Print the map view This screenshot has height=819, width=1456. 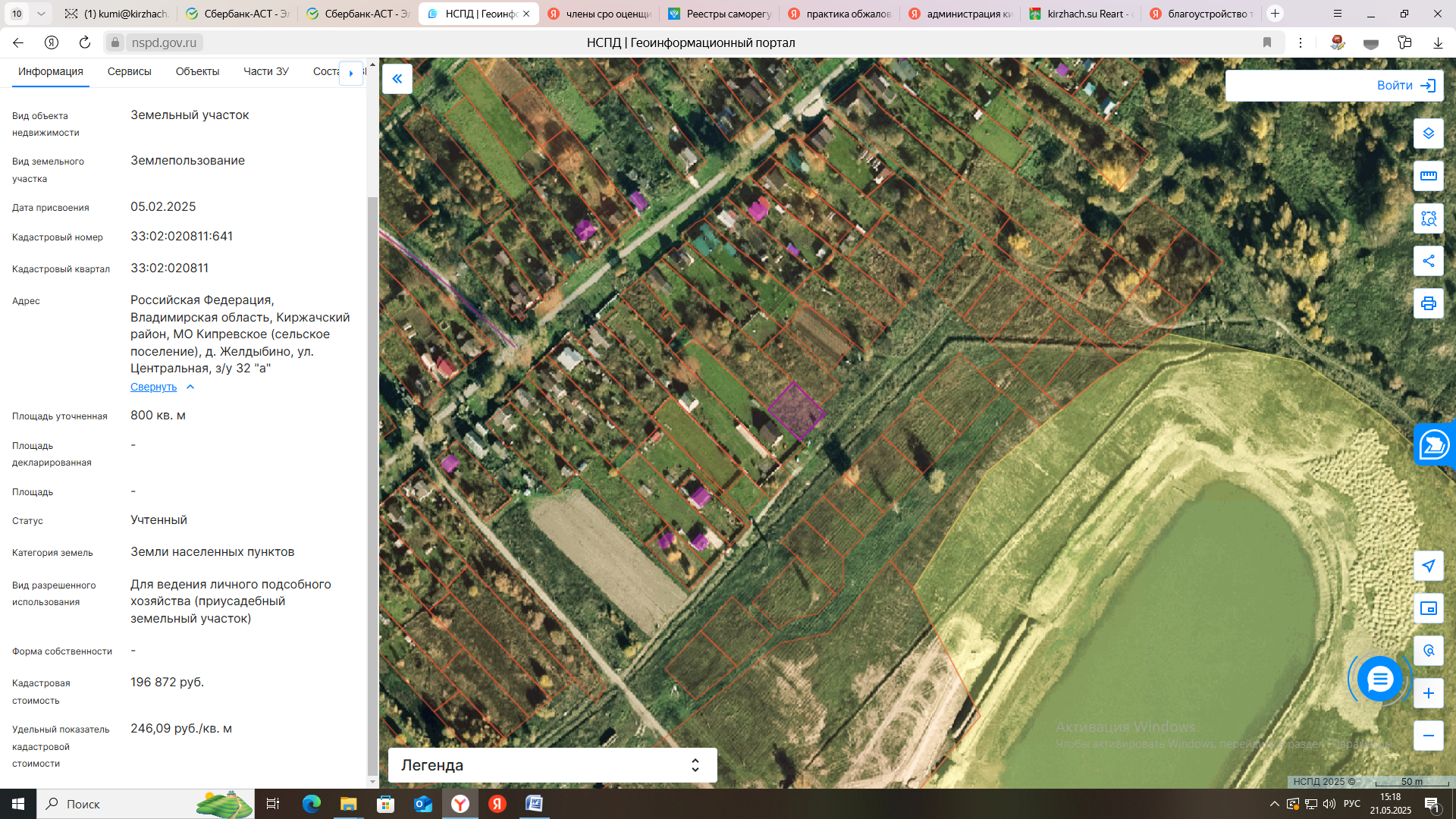(1428, 303)
